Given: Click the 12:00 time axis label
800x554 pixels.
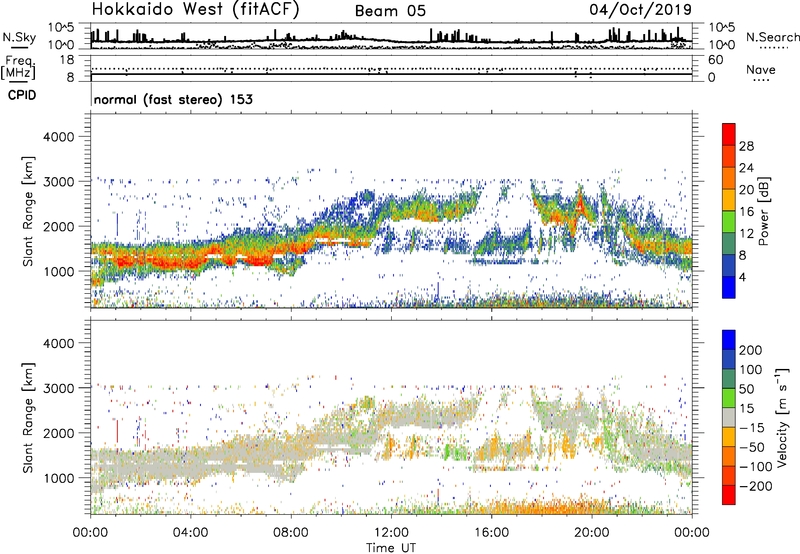Looking at the screenshot, I should [x=391, y=533].
